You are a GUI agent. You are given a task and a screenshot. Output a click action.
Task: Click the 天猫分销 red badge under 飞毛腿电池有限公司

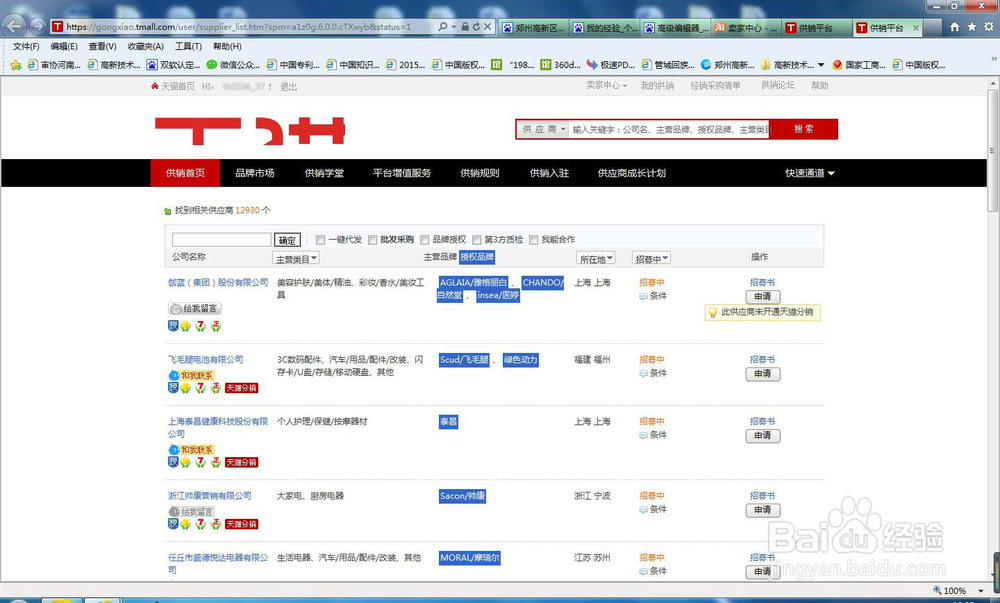tap(242, 388)
